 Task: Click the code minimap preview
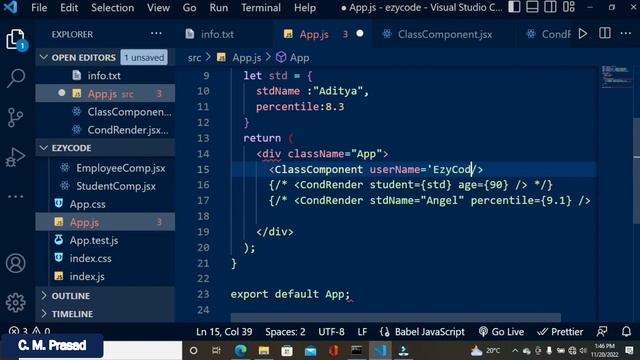(x=616, y=77)
